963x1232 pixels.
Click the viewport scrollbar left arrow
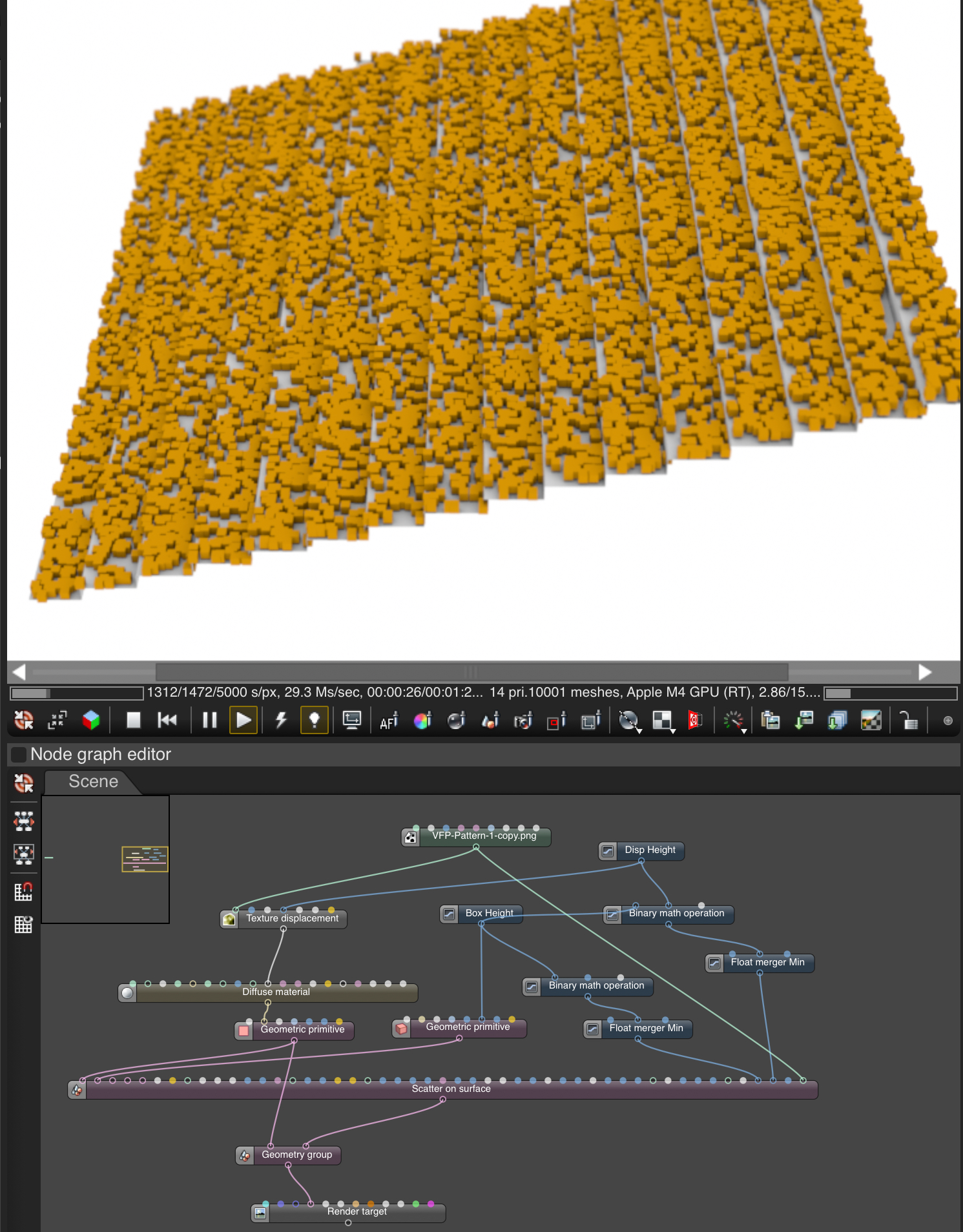(19, 672)
